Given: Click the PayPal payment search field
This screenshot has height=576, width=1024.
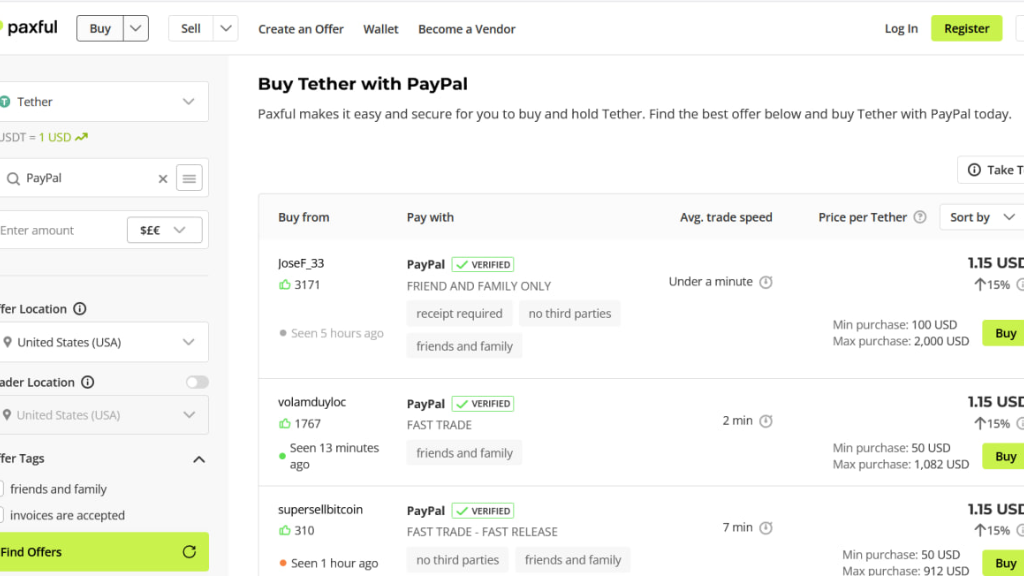Looking at the screenshot, I should (x=88, y=178).
